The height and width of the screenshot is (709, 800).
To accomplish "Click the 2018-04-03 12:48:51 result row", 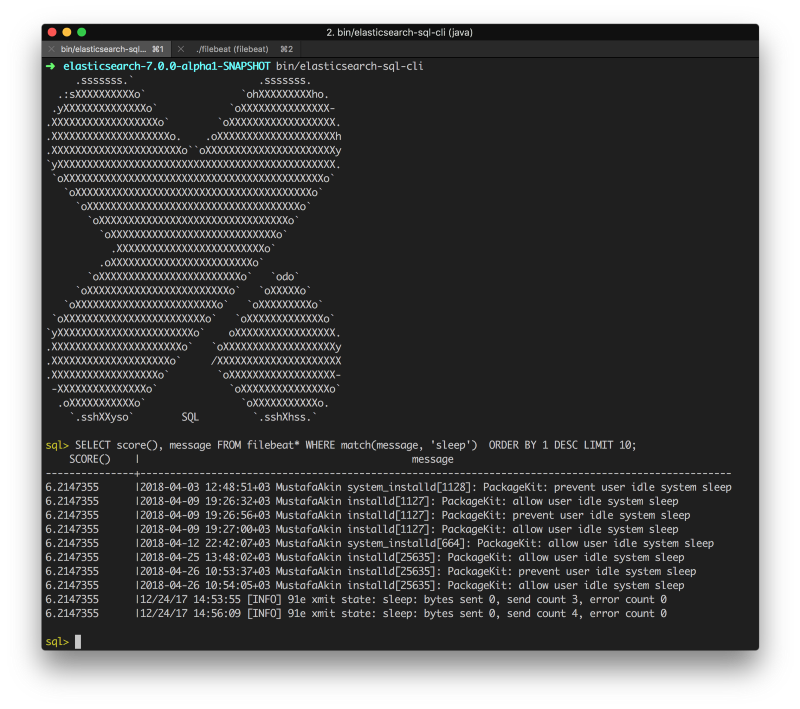I will point(388,487).
